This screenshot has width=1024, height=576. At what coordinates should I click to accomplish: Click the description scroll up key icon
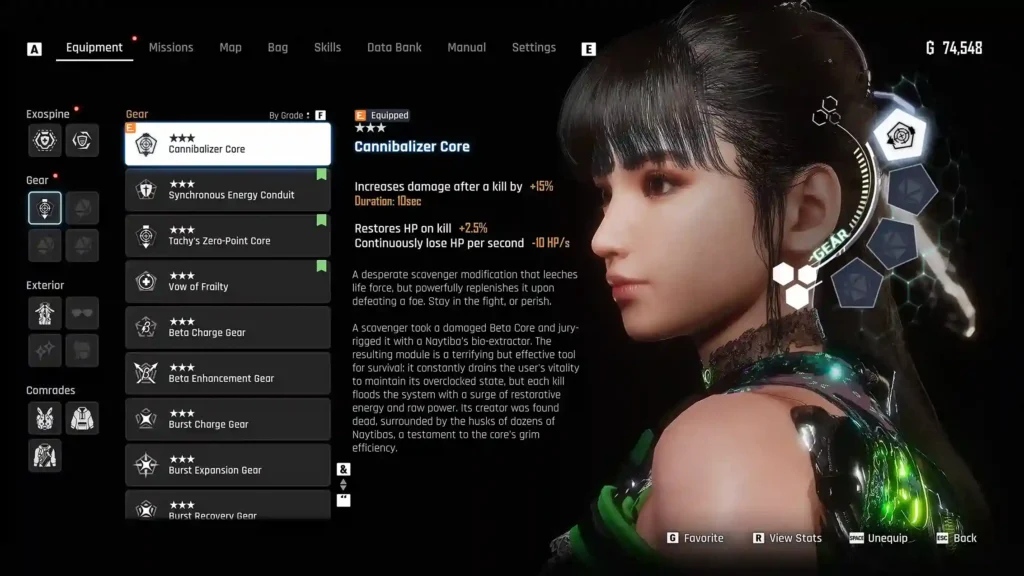click(x=344, y=469)
